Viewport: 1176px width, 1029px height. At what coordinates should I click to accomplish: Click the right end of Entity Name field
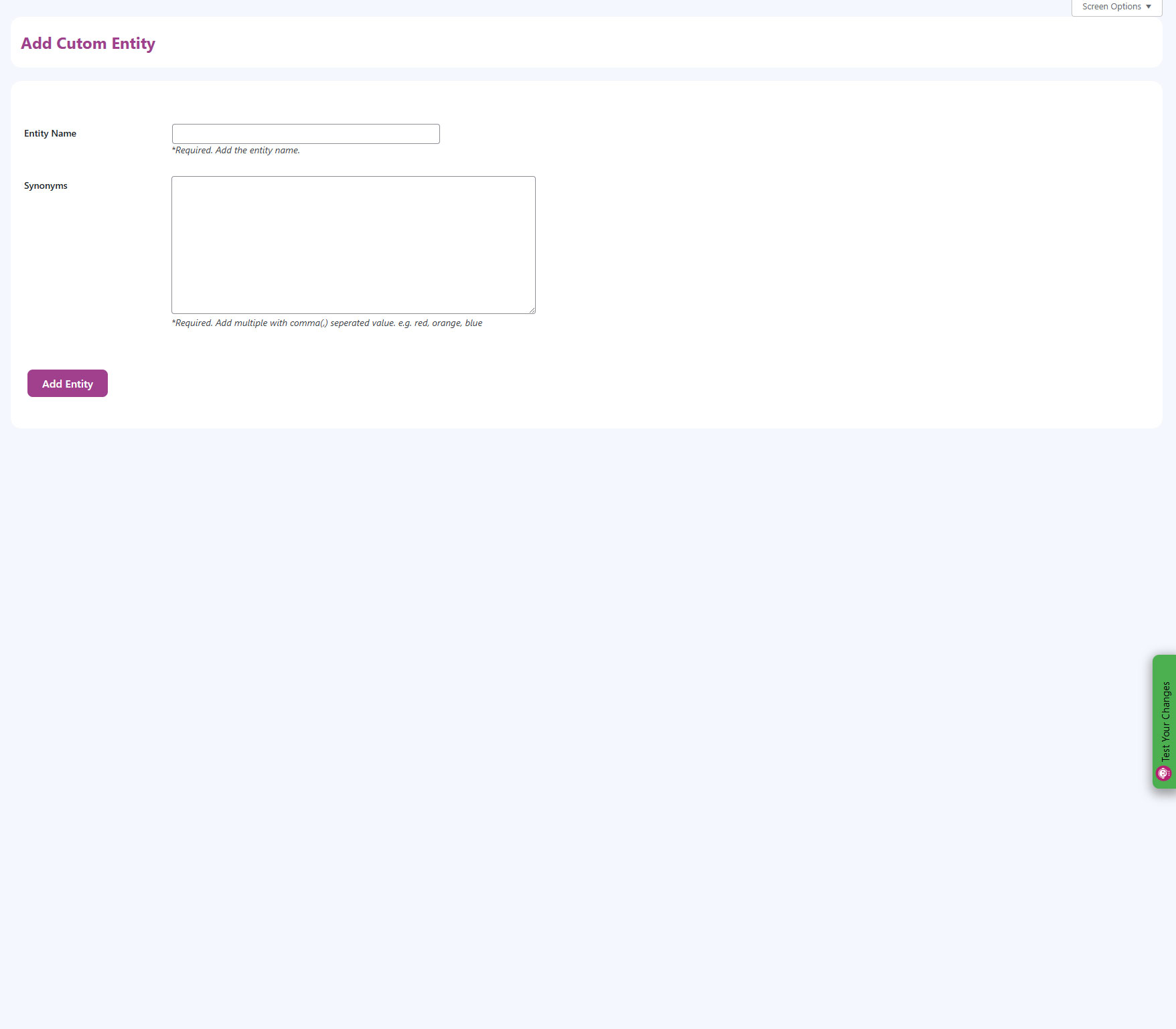432,134
